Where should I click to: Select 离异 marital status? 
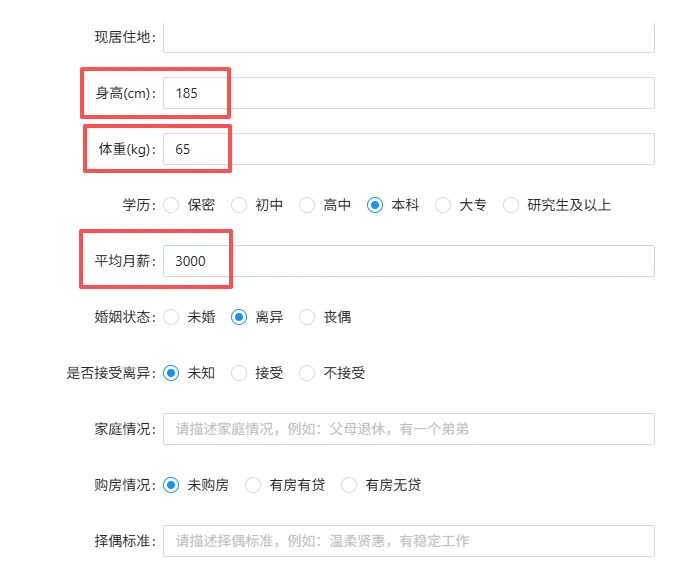(239, 317)
